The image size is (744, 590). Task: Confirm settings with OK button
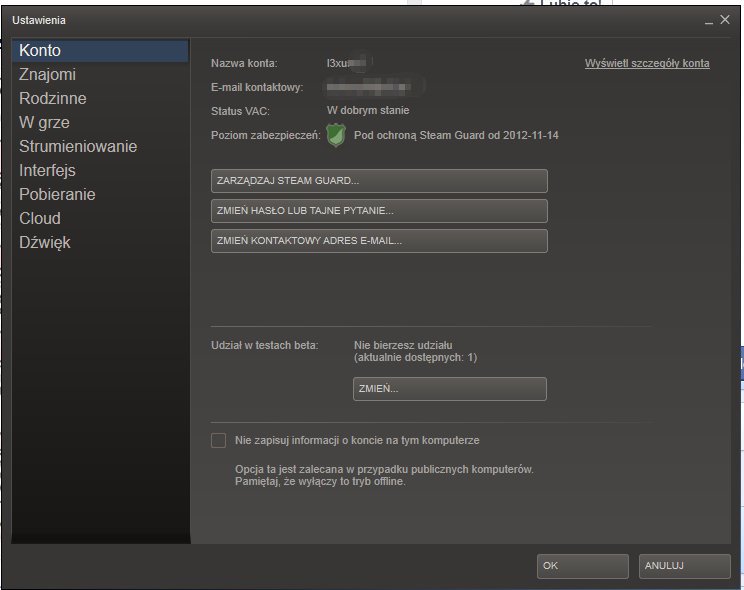pos(583,566)
